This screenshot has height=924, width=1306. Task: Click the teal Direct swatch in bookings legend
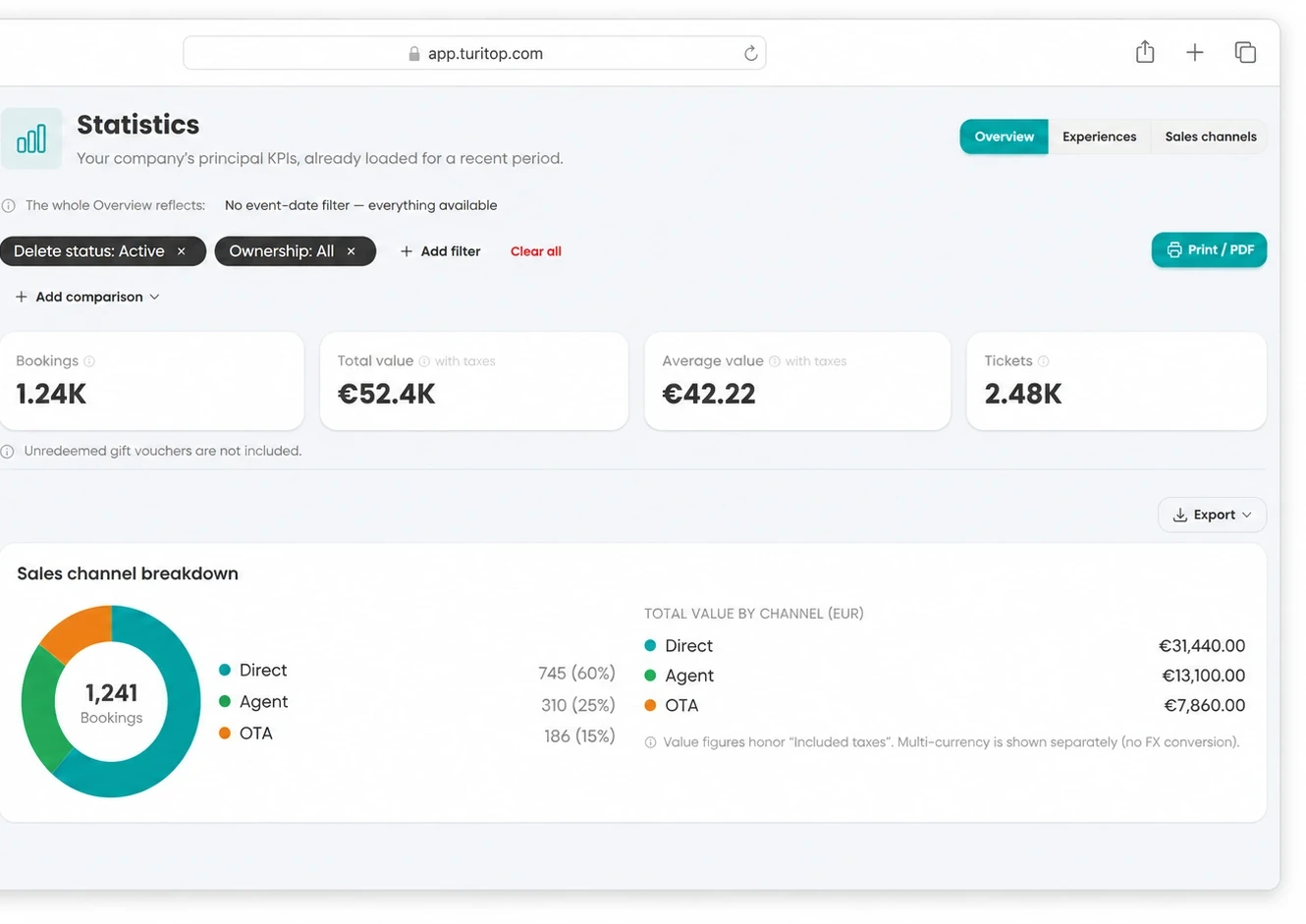point(225,670)
